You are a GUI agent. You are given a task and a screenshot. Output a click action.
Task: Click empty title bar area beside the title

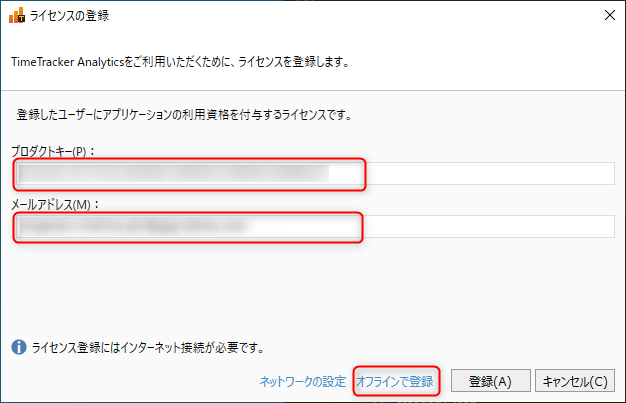point(350,15)
